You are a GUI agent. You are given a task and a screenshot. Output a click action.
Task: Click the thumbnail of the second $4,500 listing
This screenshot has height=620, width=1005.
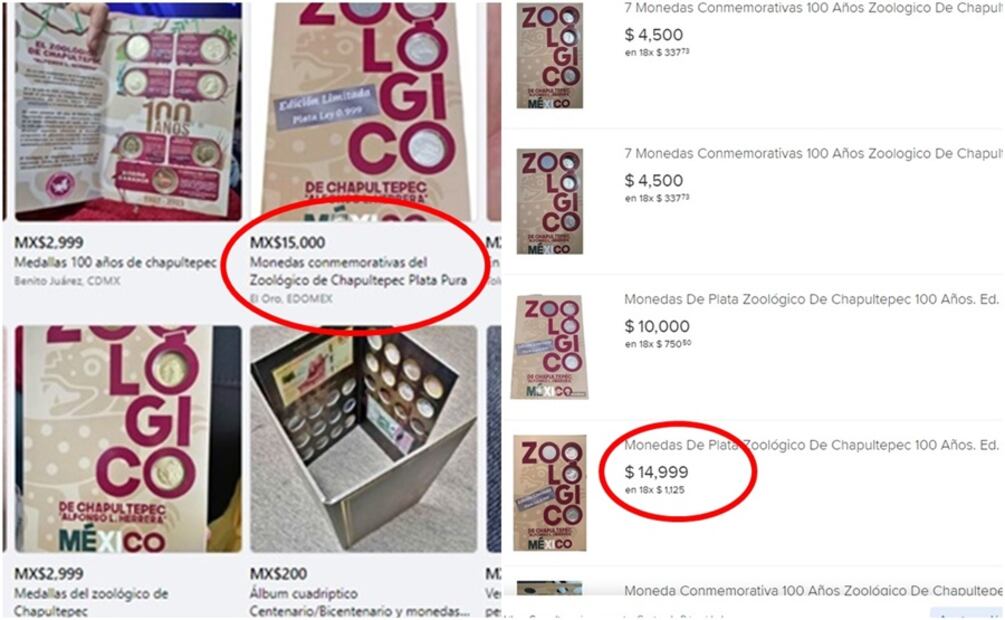(550, 201)
